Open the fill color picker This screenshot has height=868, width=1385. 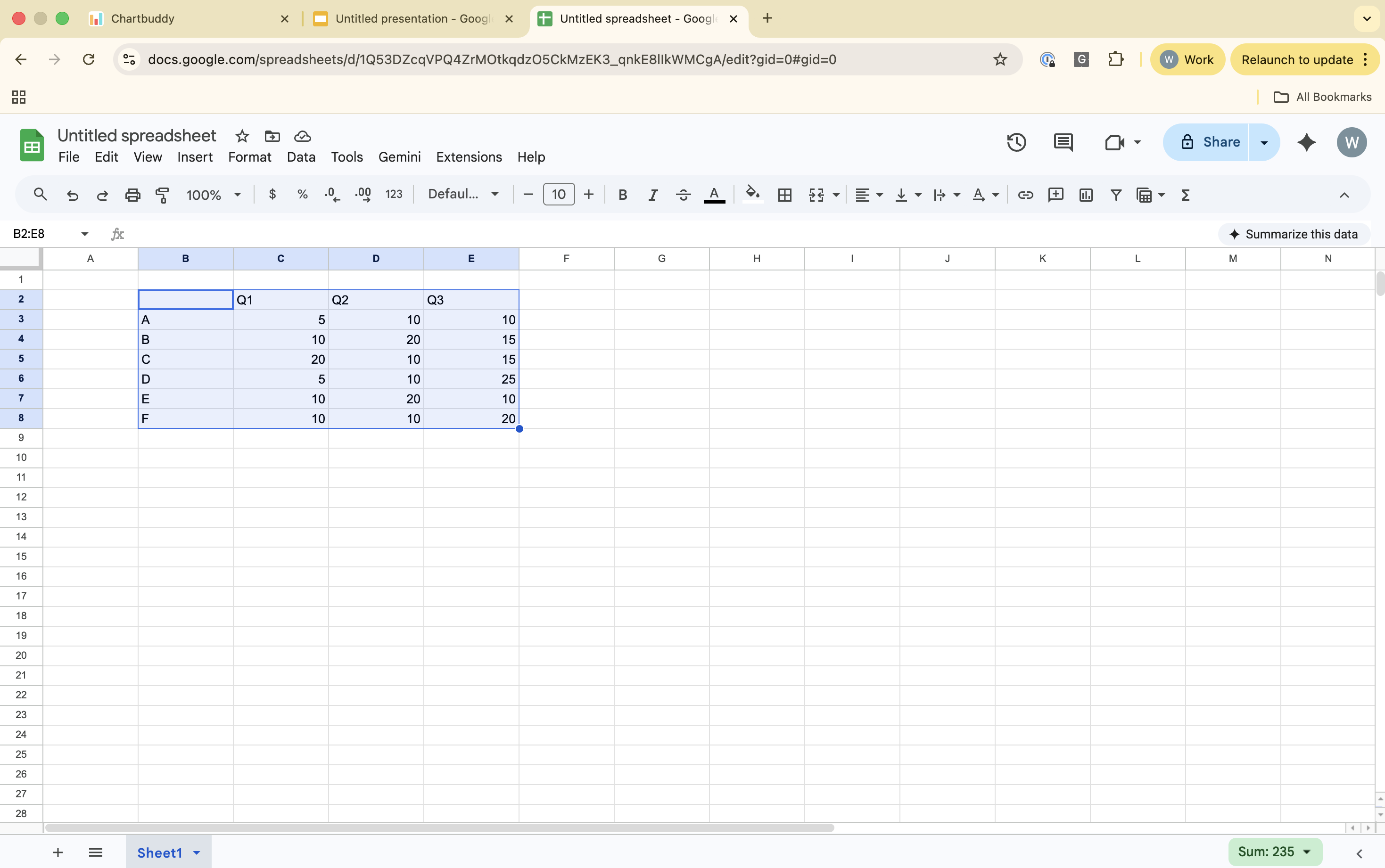[752, 194]
